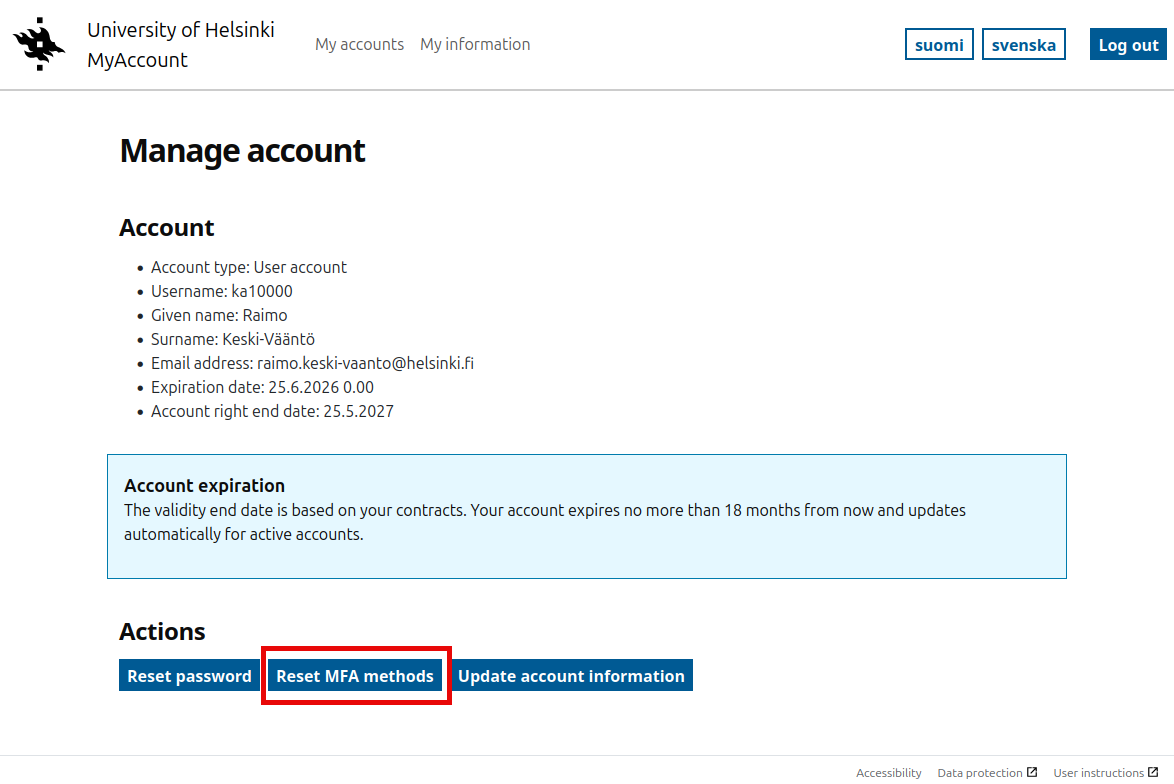Click Update account information button
The width and height of the screenshot is (1174, 784).
[571, 675]
